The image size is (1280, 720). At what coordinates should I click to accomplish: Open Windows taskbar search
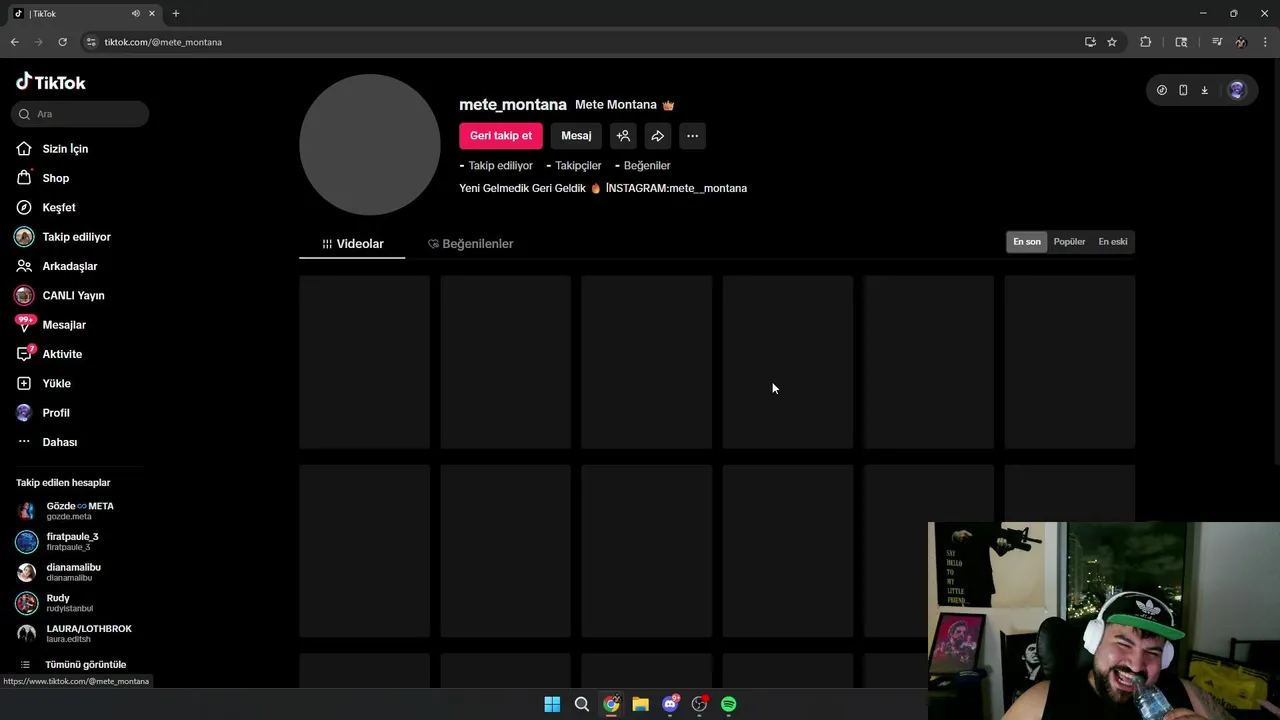pos(581,704)
